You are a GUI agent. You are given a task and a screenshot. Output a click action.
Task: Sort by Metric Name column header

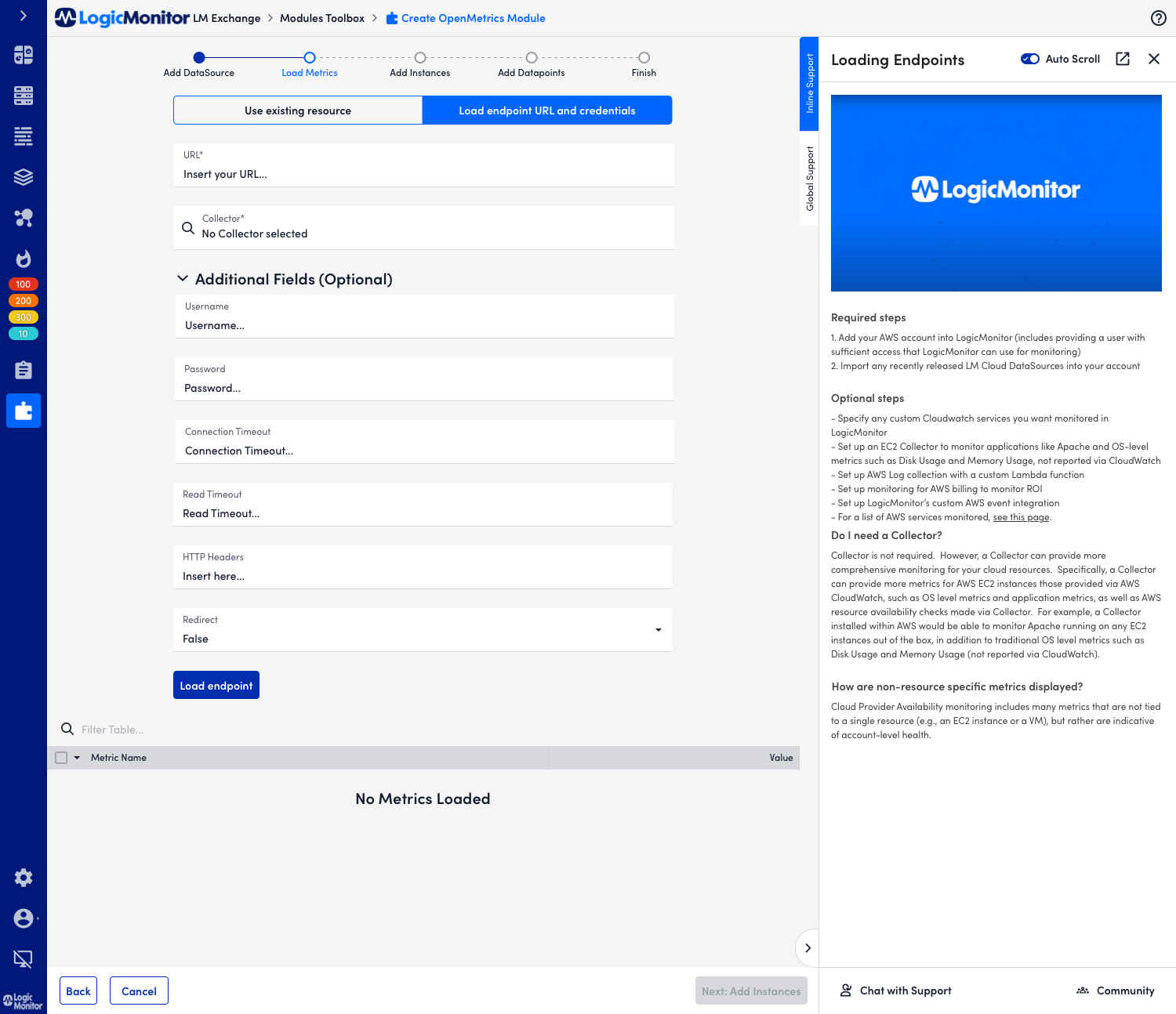pos(118,758)
